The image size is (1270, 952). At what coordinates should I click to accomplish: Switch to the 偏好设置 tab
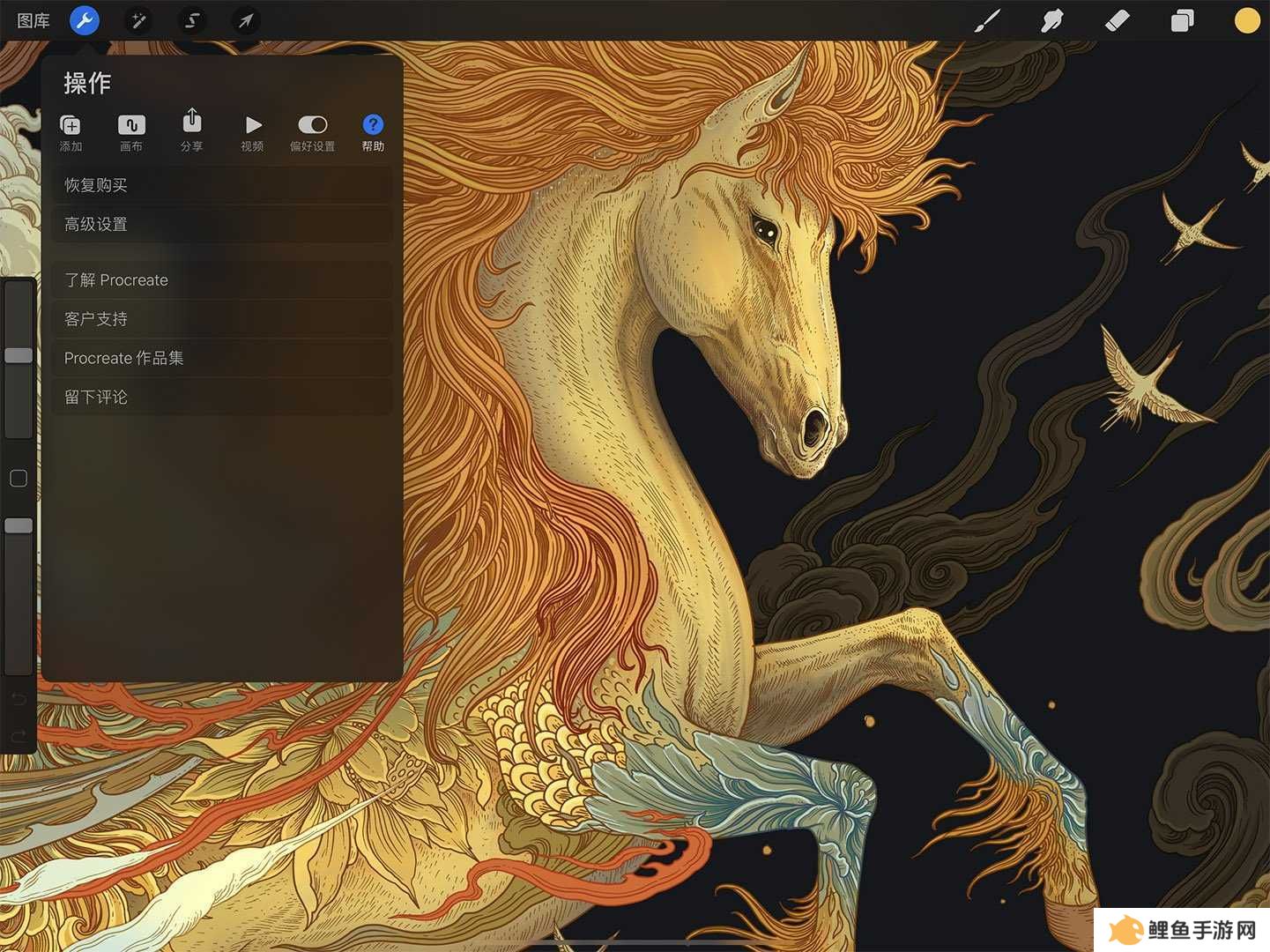(x=313, y=133)
